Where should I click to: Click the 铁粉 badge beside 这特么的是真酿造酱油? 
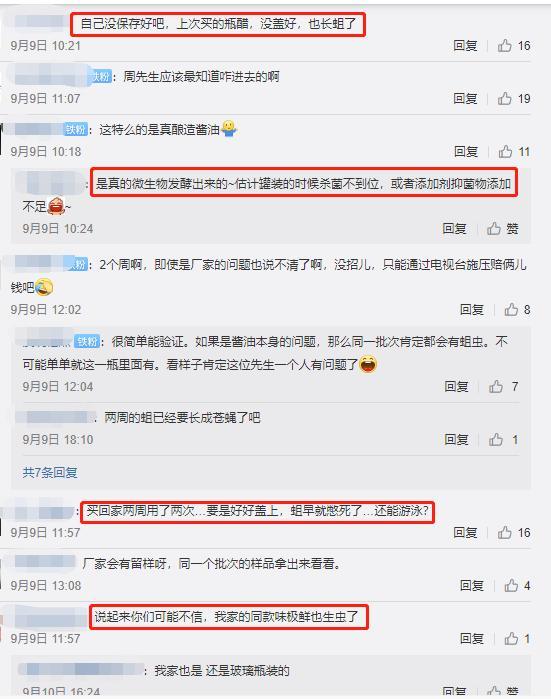click(75, 130)
